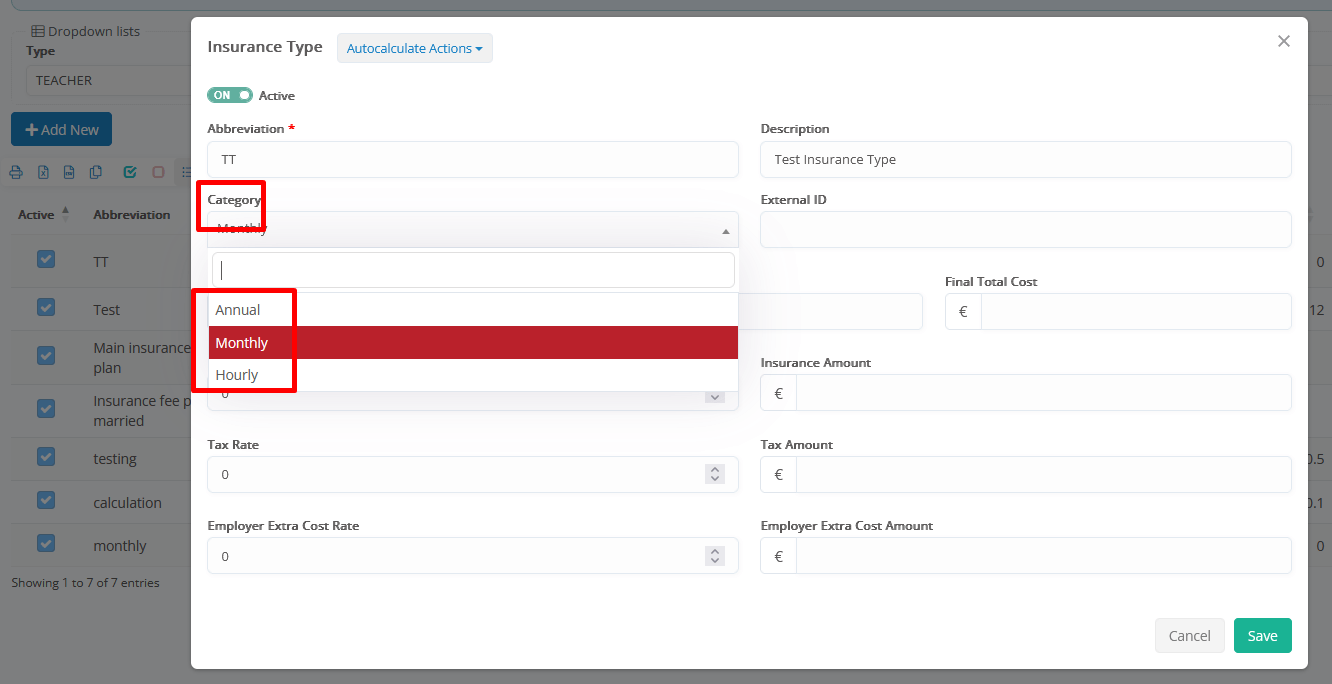
Task: Toggle the Active ON switch
Action: [230, 95]
